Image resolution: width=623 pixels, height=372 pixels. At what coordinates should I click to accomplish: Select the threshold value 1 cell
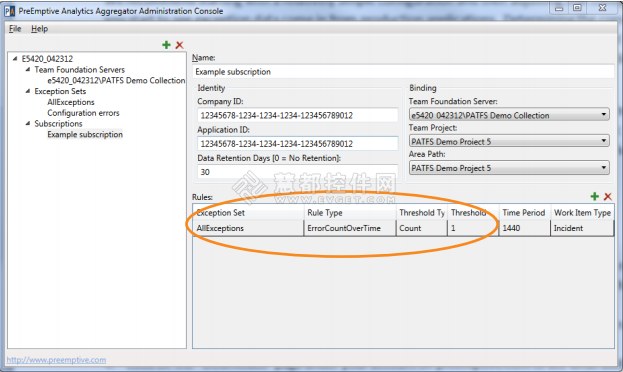[x=473, y=228]
